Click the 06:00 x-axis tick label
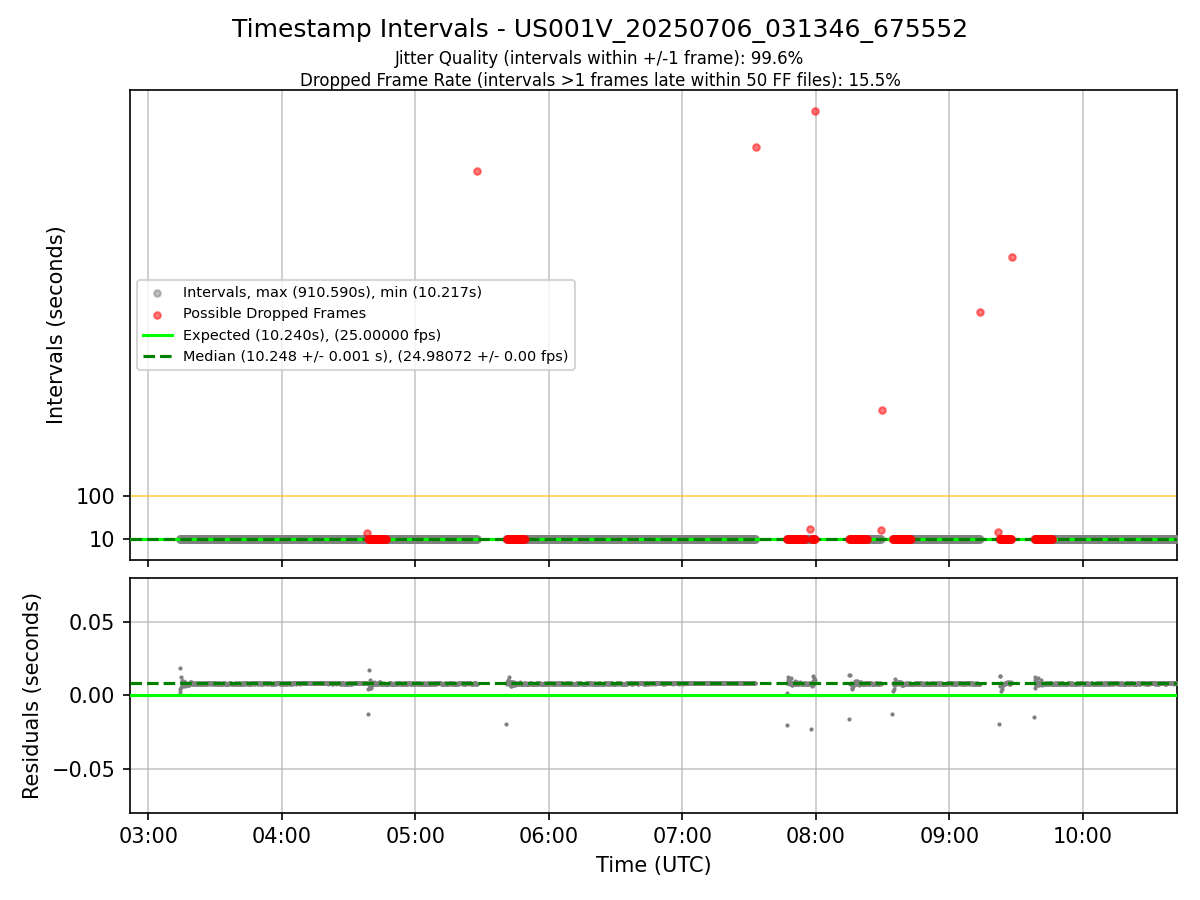This screenshot has height=900, width=1200. (x=549, y=835)
